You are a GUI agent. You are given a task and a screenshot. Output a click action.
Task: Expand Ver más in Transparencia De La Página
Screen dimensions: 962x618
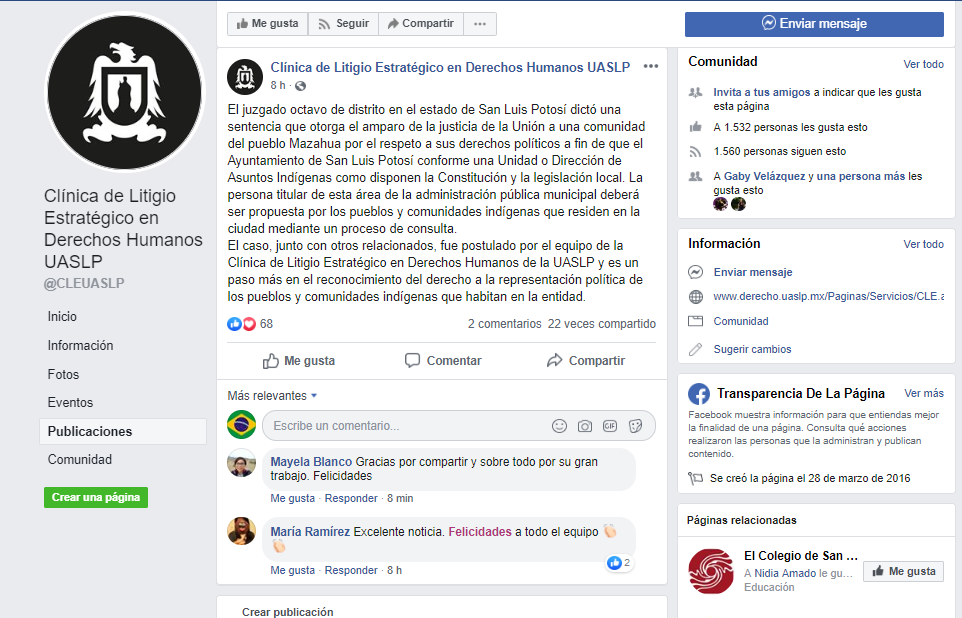click(924, 393)
